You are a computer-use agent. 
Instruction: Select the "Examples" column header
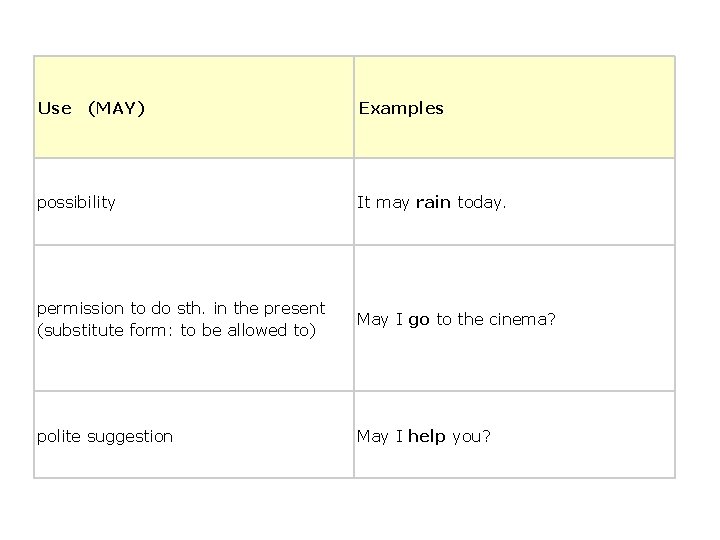click(x=400, y=108)
